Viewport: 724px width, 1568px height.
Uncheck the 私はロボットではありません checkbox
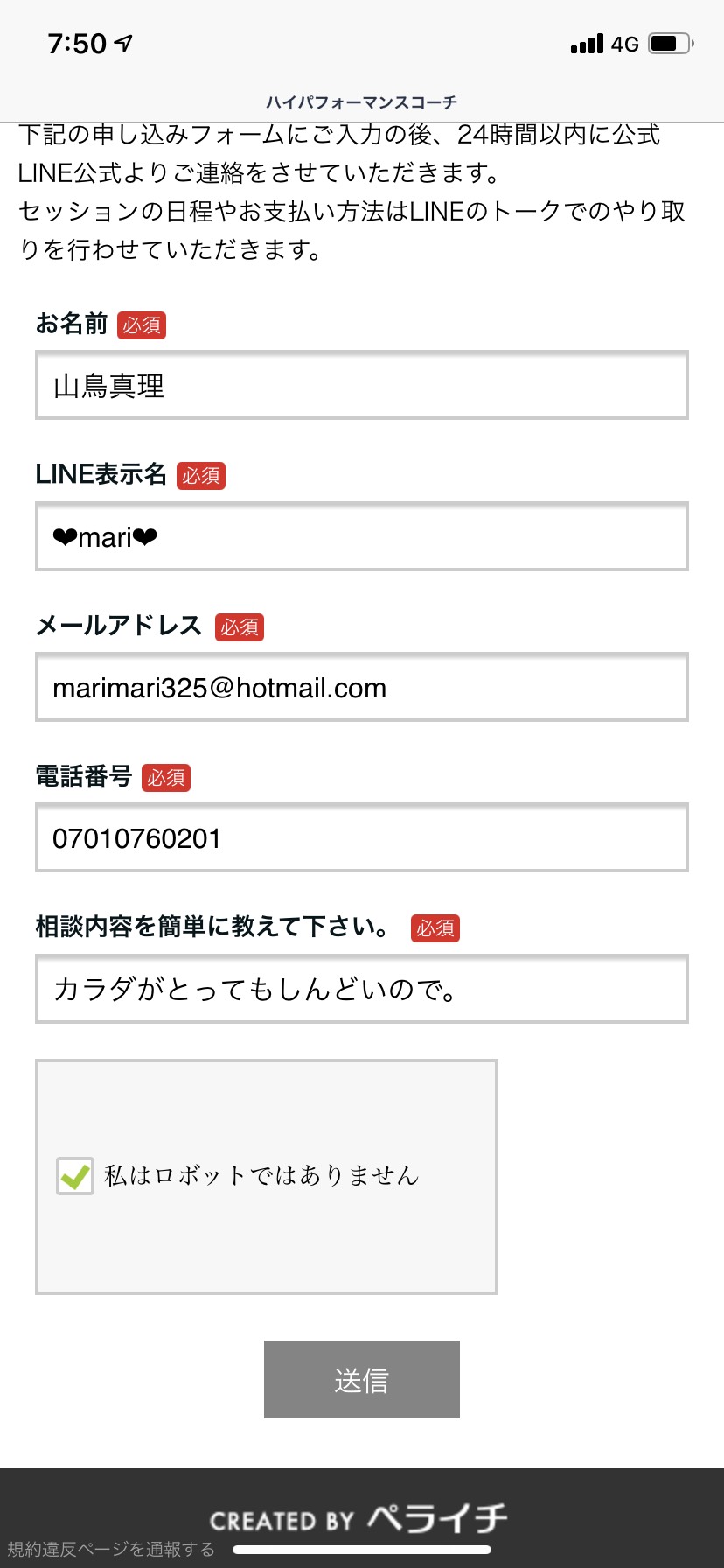75,1175
